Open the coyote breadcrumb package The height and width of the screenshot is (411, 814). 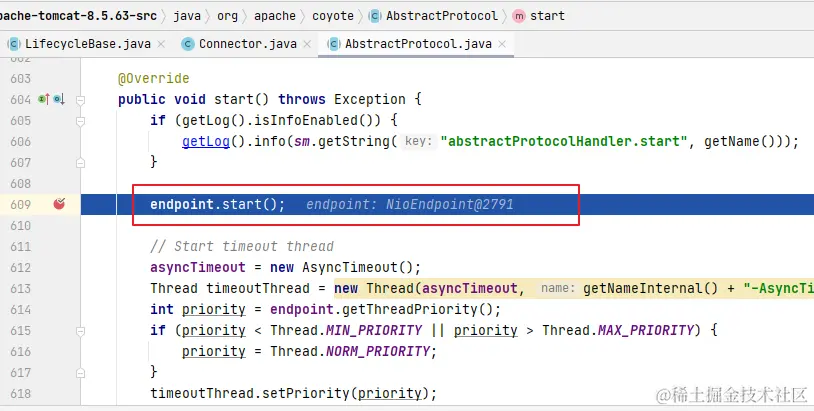pos(333,16)
